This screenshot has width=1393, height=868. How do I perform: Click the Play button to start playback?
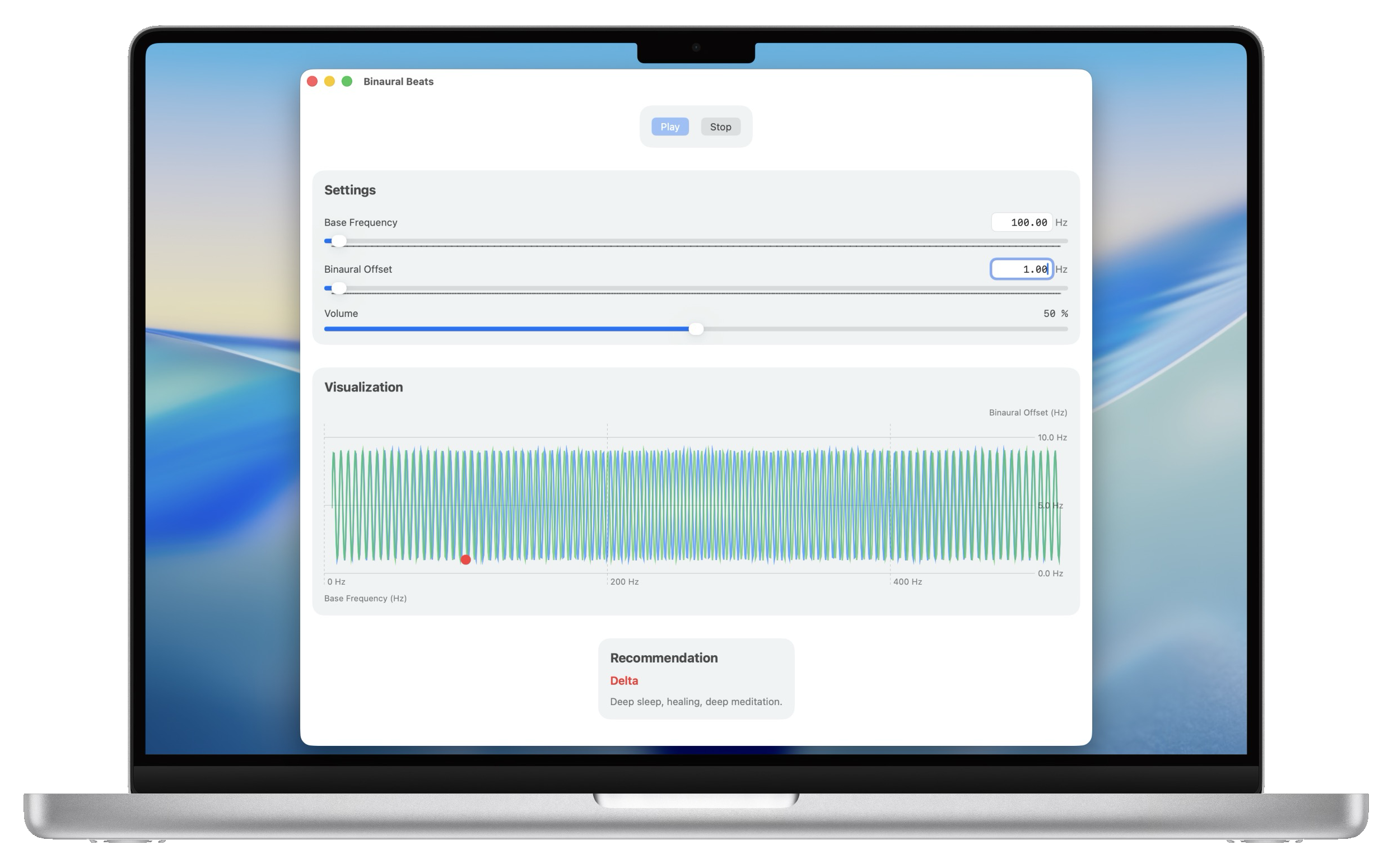pos(670,127)
